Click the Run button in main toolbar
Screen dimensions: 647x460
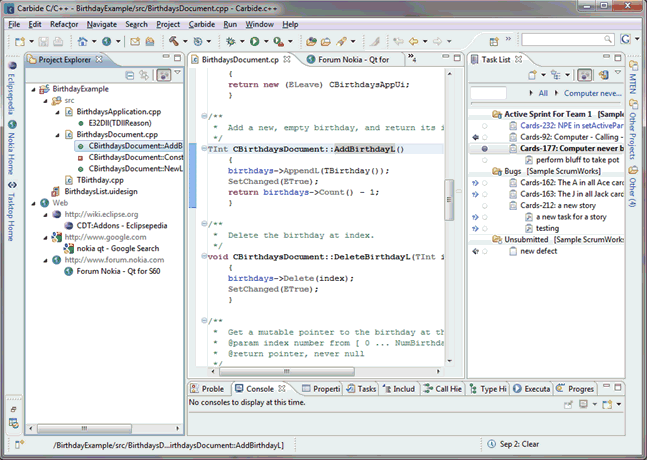click(255, 41)
